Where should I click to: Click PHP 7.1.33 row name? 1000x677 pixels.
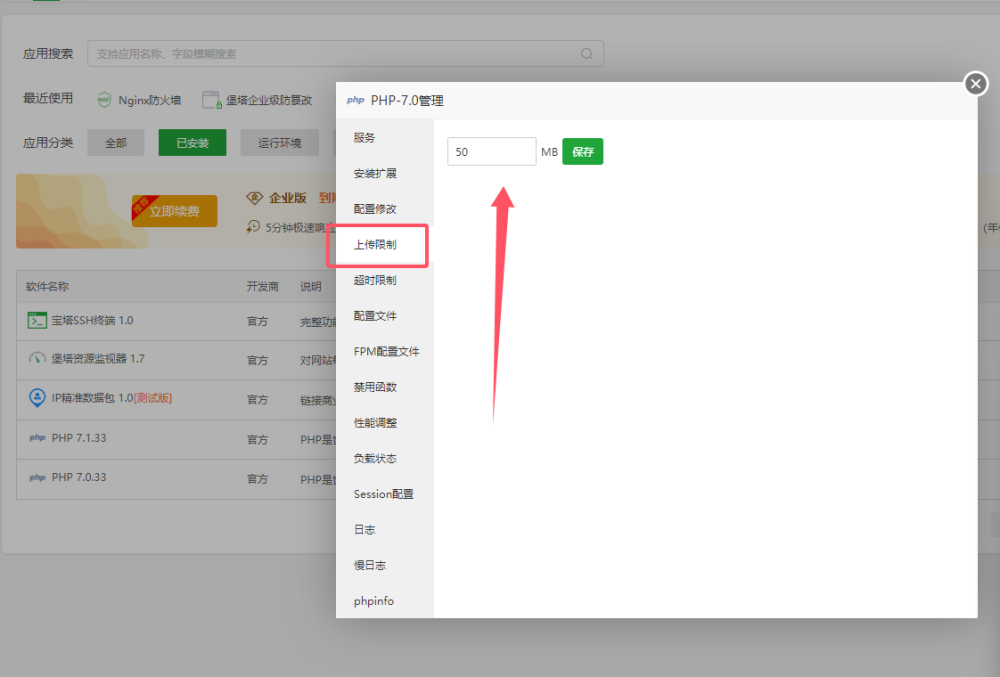point(79,438)
